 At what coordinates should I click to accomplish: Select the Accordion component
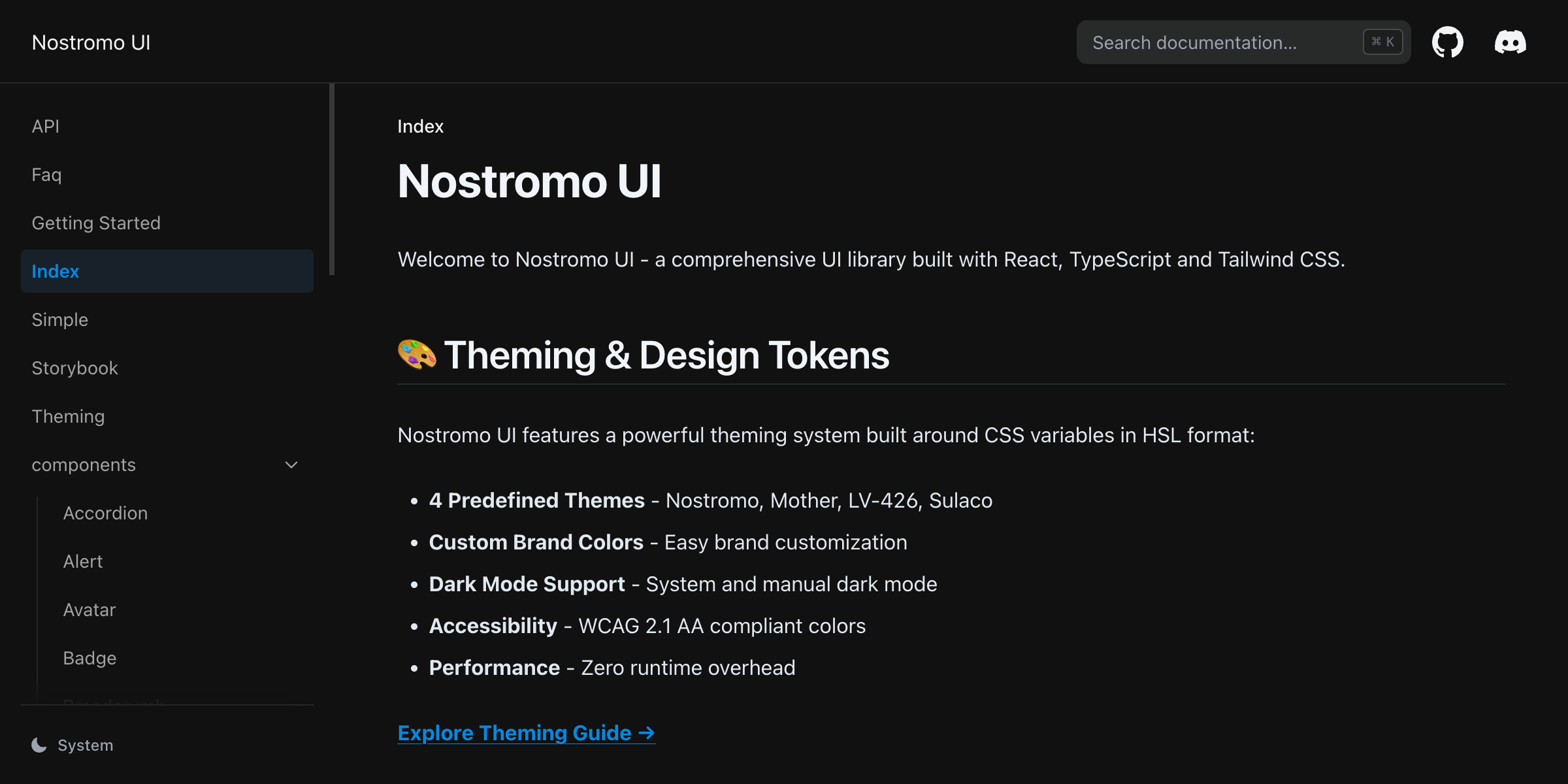[x=105, y=512]
